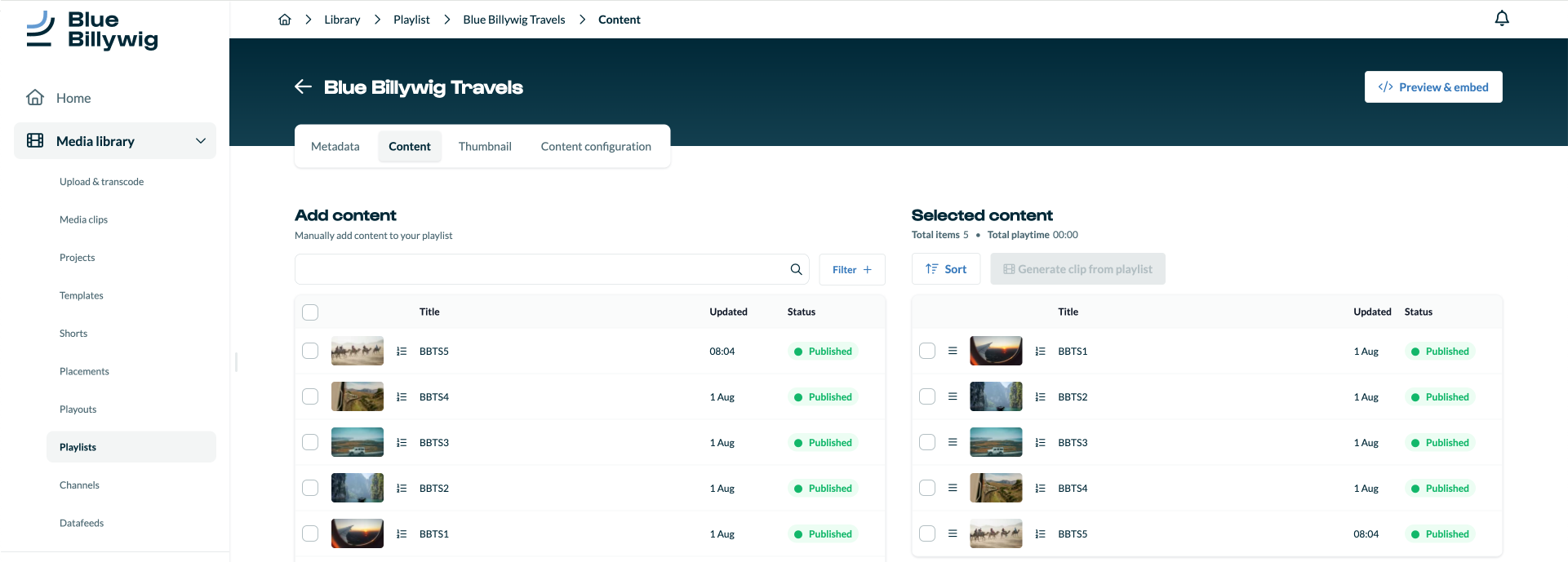
Task: Open Templates in the sidebar
Action: (x=82, y=295)
